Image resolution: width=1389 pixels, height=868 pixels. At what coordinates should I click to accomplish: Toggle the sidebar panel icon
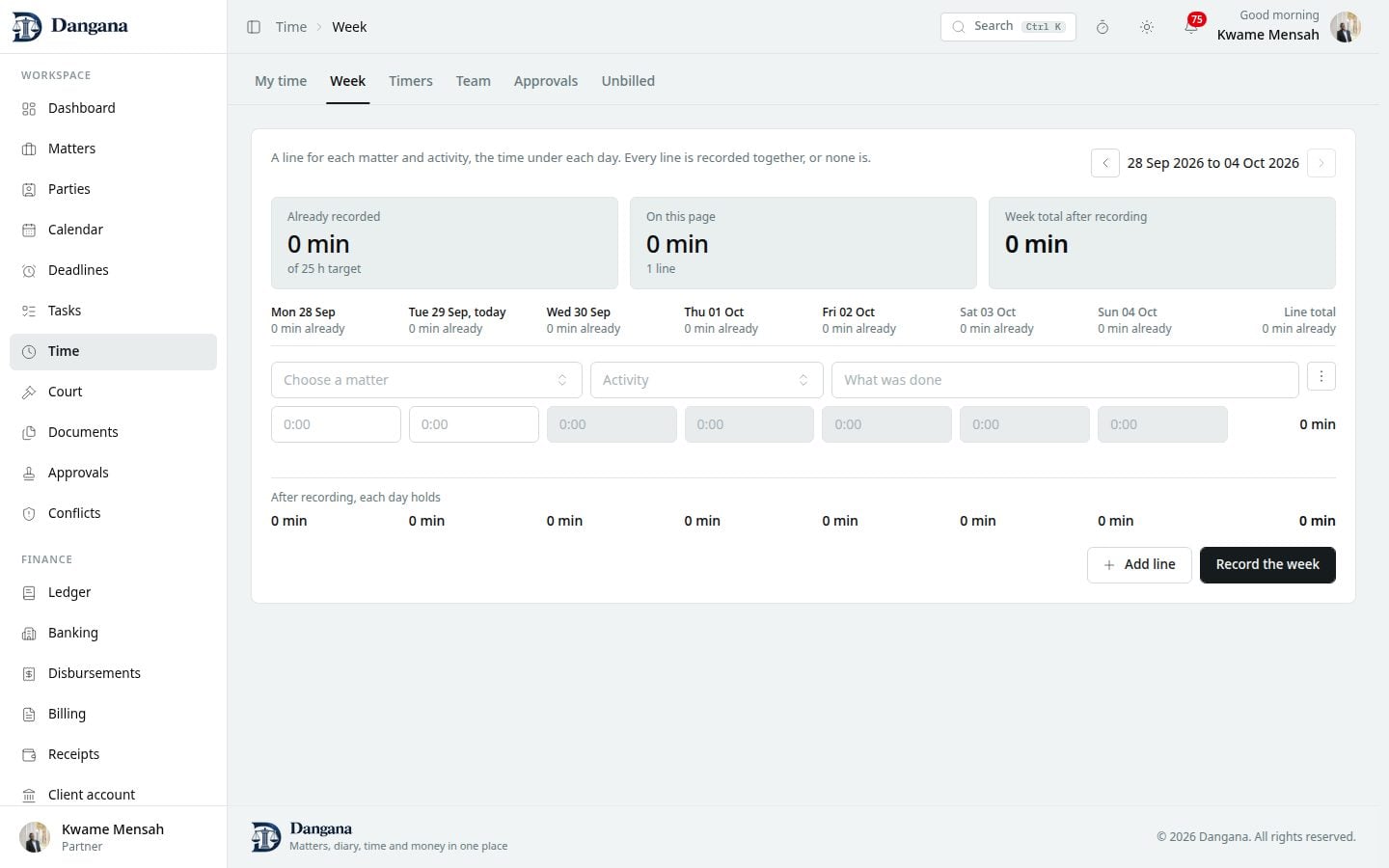(254, 27)
